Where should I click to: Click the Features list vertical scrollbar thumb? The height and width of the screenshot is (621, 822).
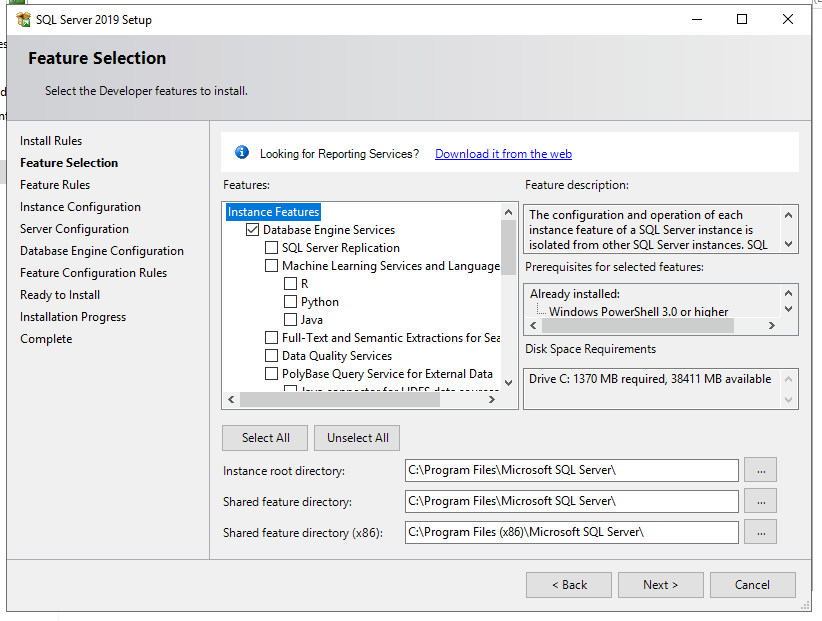coord(508,247)
